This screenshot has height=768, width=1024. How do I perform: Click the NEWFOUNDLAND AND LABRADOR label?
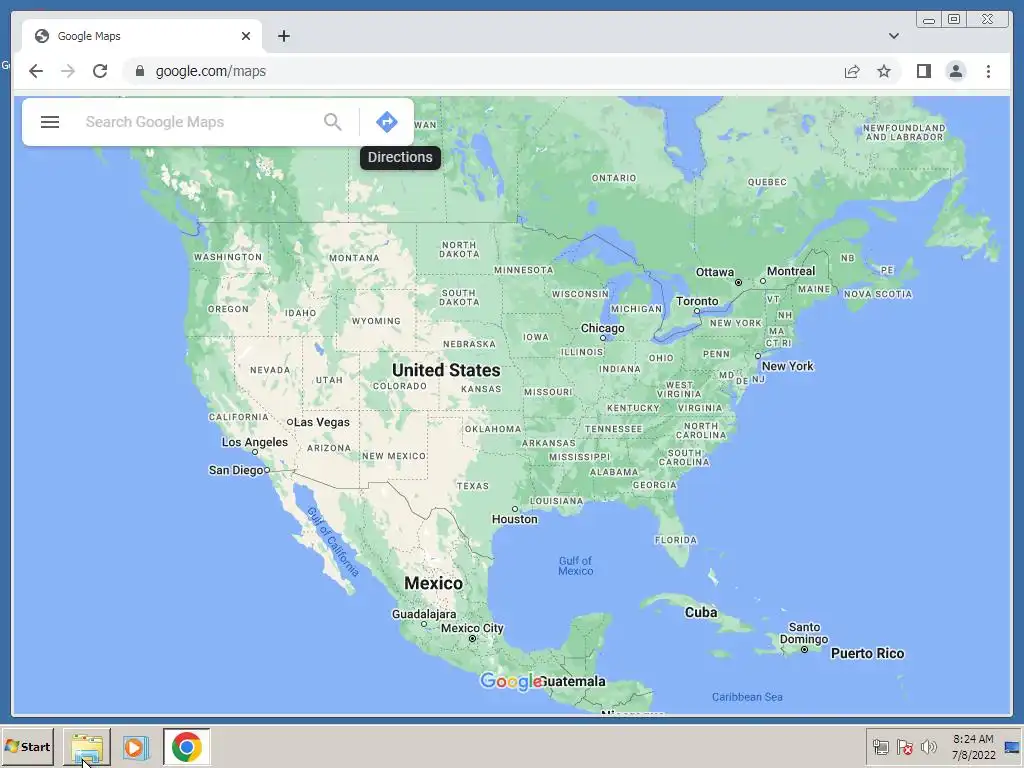click(x=904, y=133)
